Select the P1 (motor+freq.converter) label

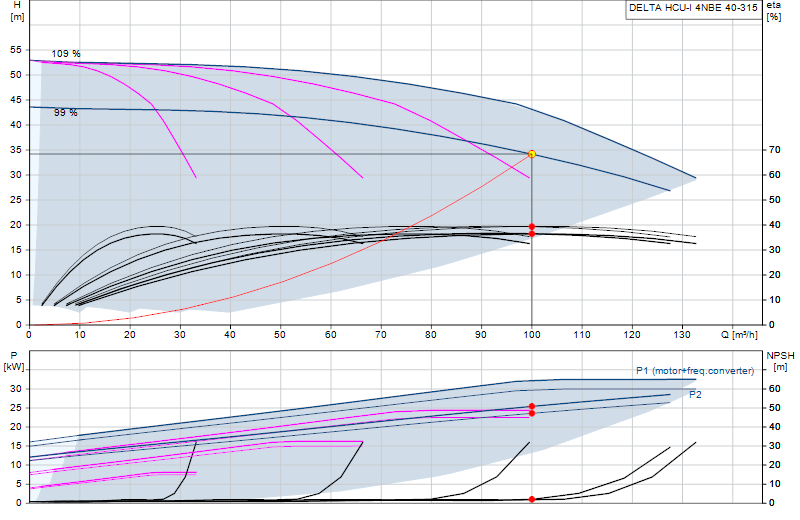tap(695, 371)
